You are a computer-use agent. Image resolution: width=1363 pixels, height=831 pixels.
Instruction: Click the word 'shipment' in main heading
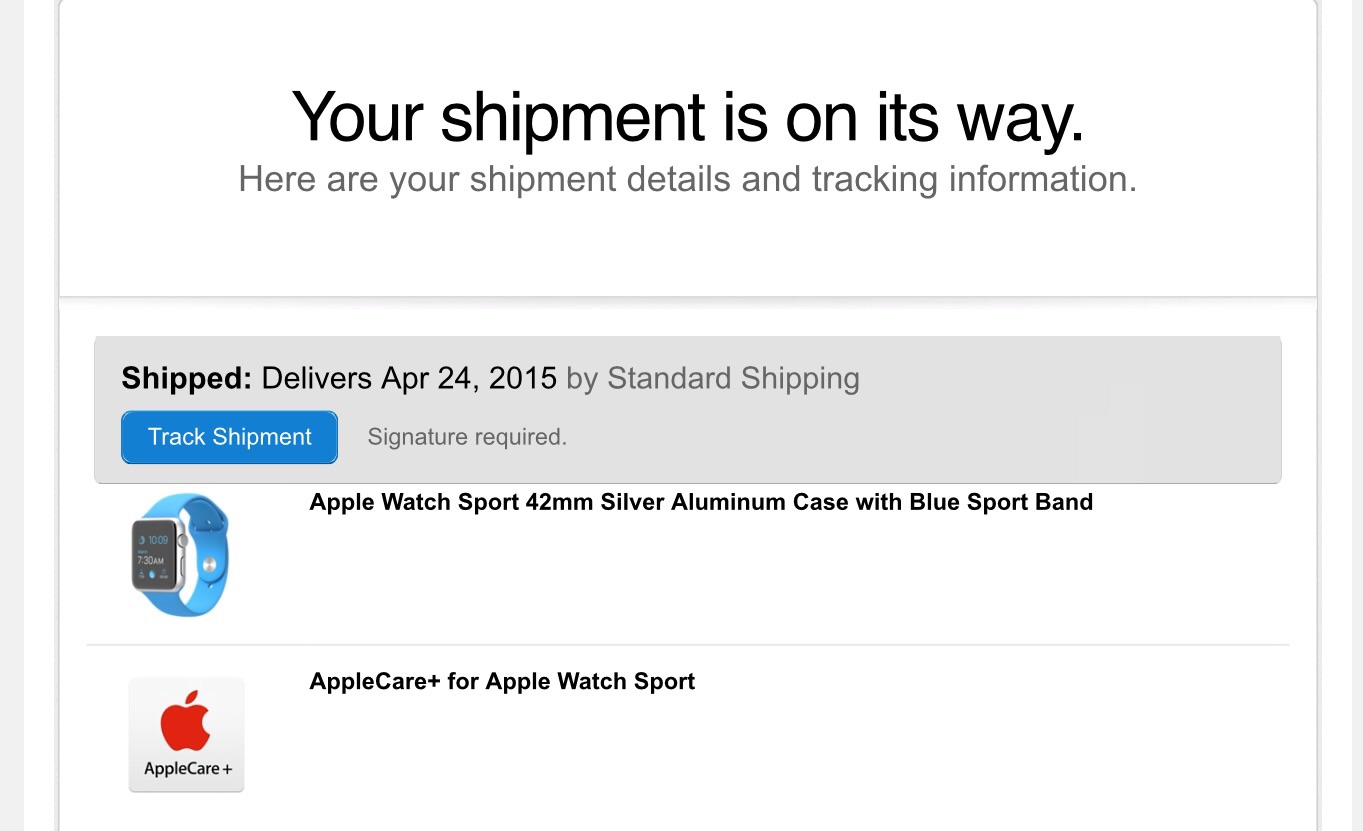[x=573, y=117]
